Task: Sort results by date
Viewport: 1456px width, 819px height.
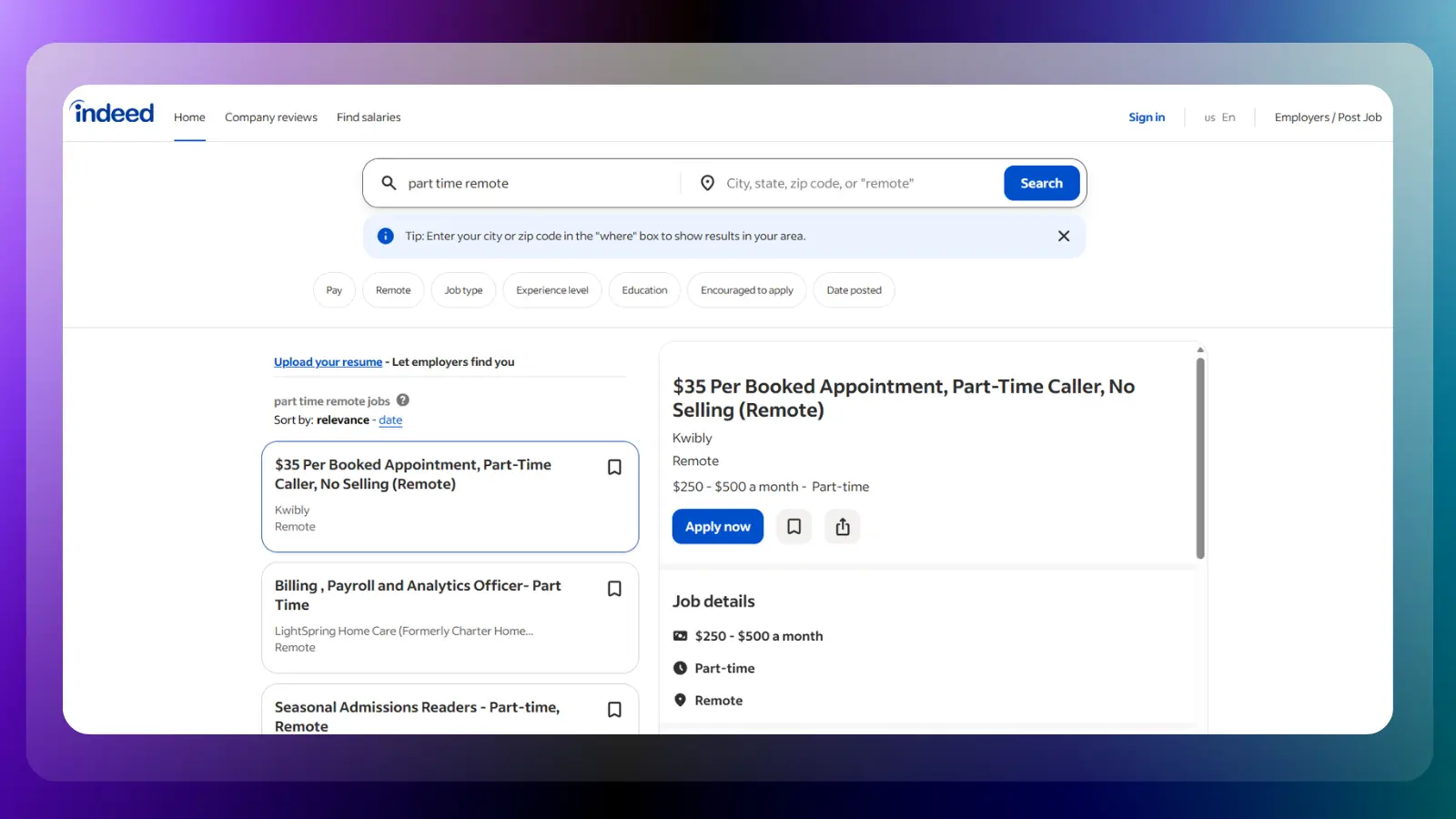Action: (x=390, y=420)
